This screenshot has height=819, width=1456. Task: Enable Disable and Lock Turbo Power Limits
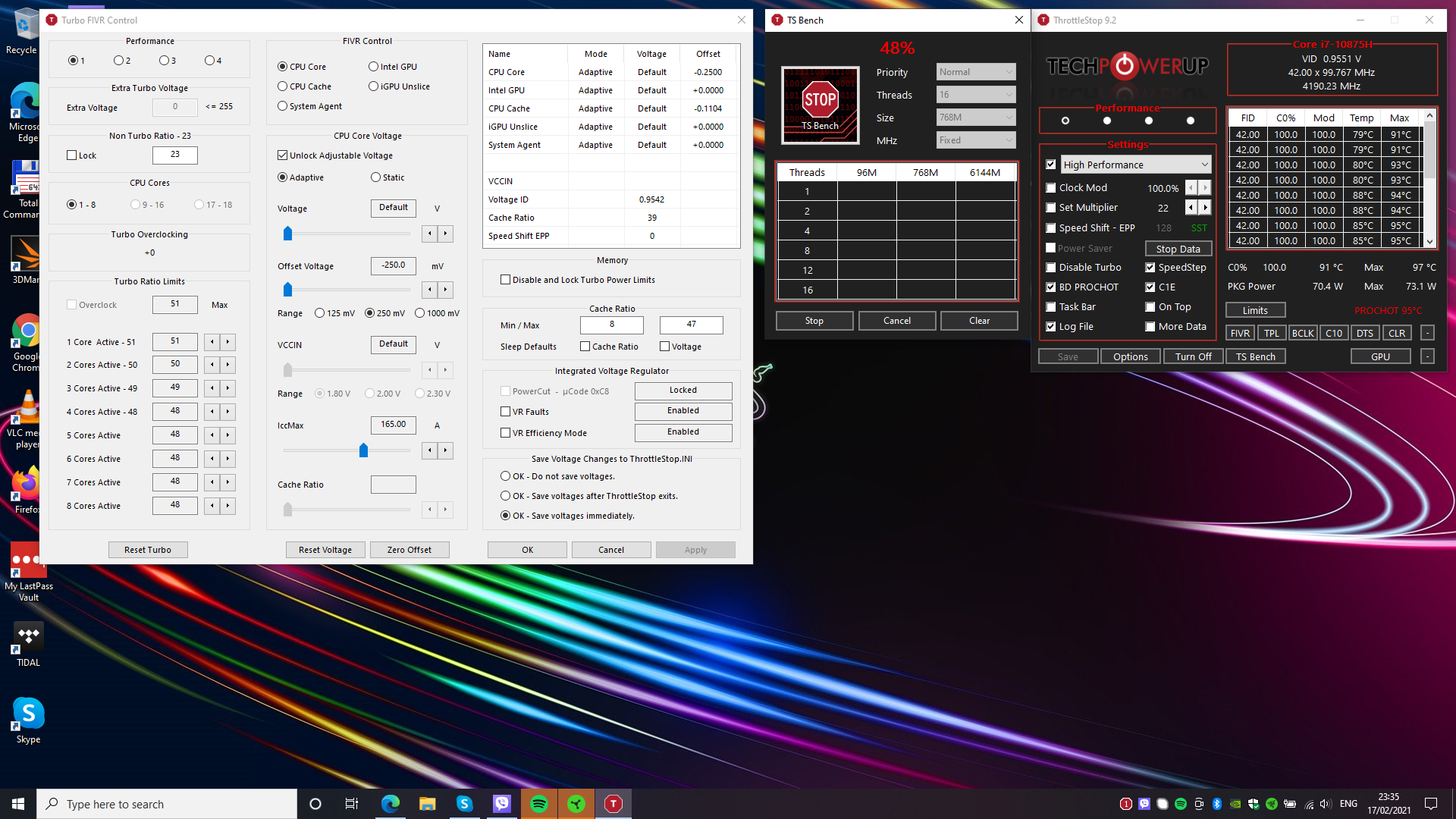[505, 280]
